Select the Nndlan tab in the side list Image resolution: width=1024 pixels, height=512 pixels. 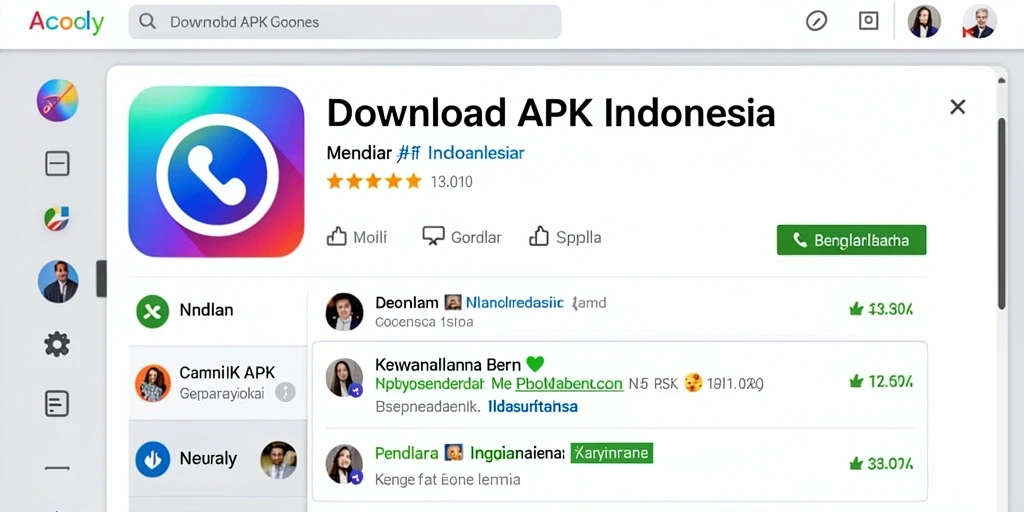[x=218, y=311]
